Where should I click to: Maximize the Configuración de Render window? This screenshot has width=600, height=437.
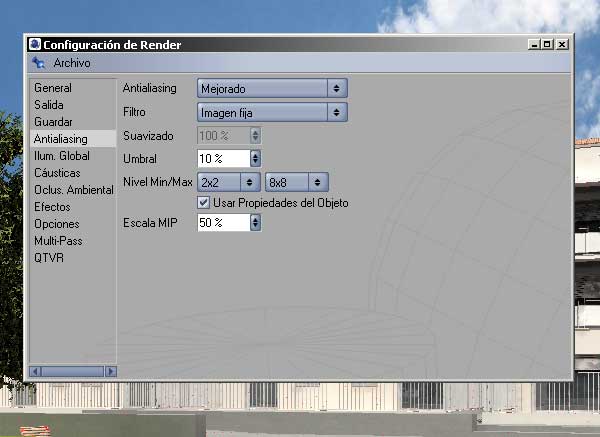coord(548,44)
